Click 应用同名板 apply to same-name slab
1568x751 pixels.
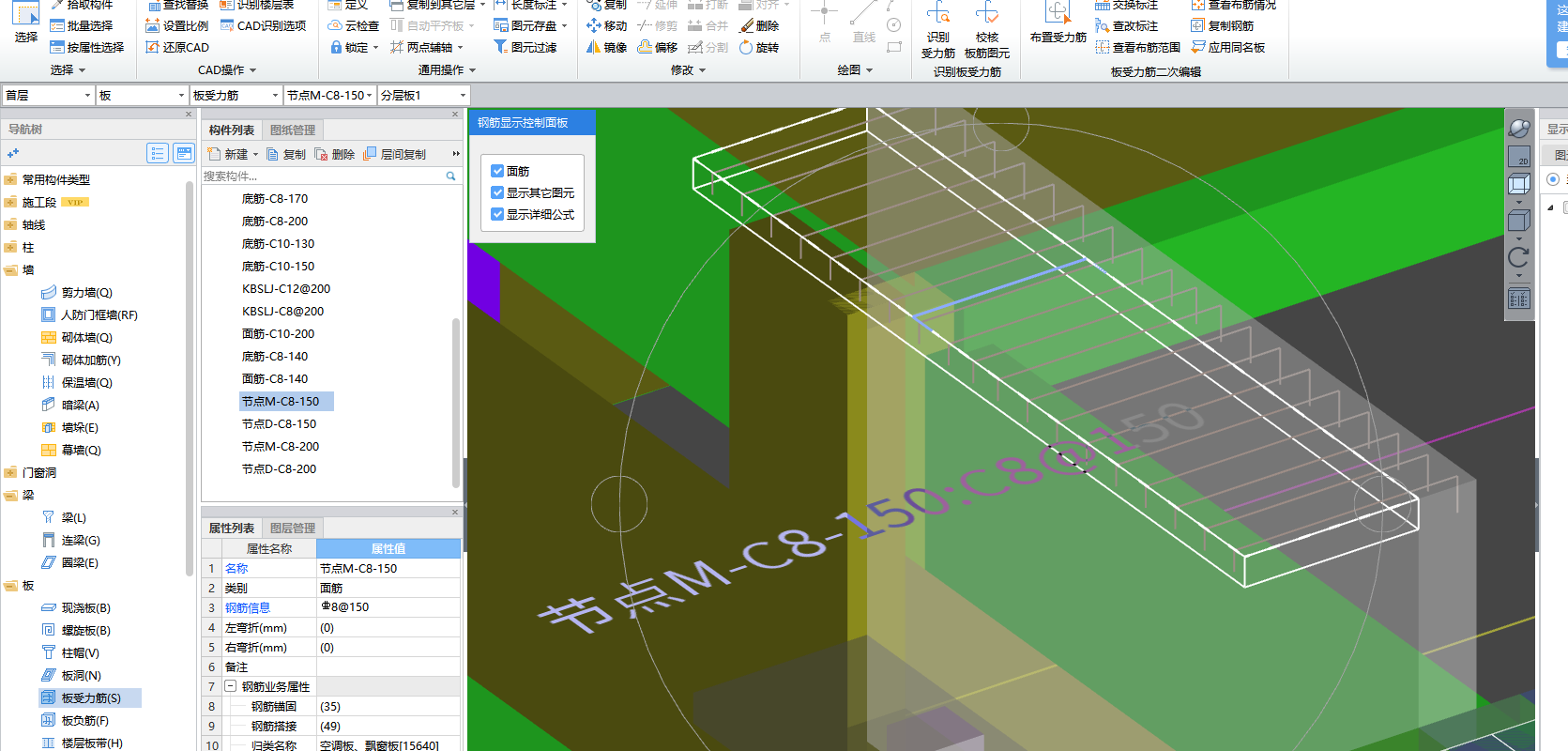click(1227, 47)
